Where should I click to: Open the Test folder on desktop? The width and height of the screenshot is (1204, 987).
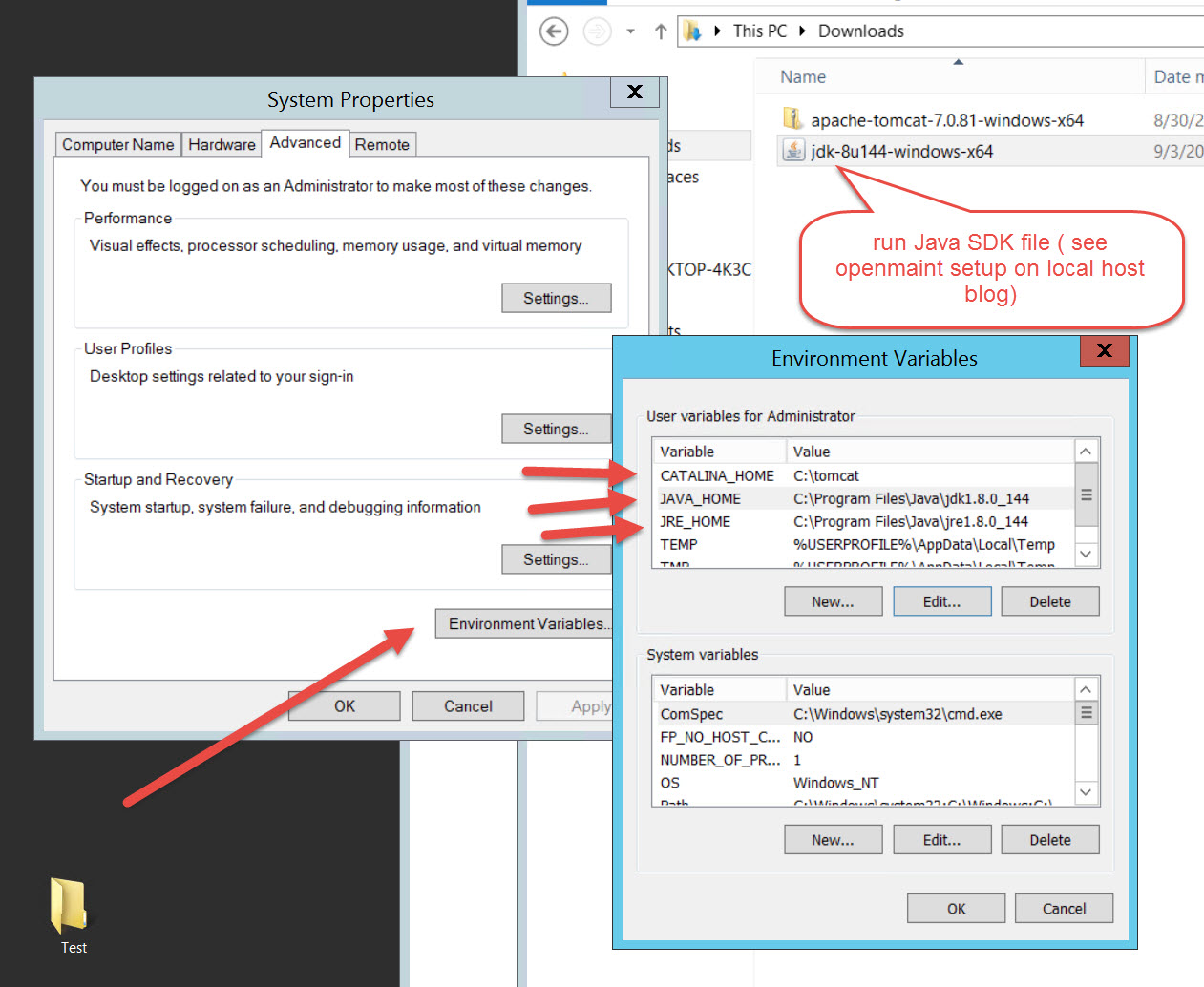click(70, 908)
